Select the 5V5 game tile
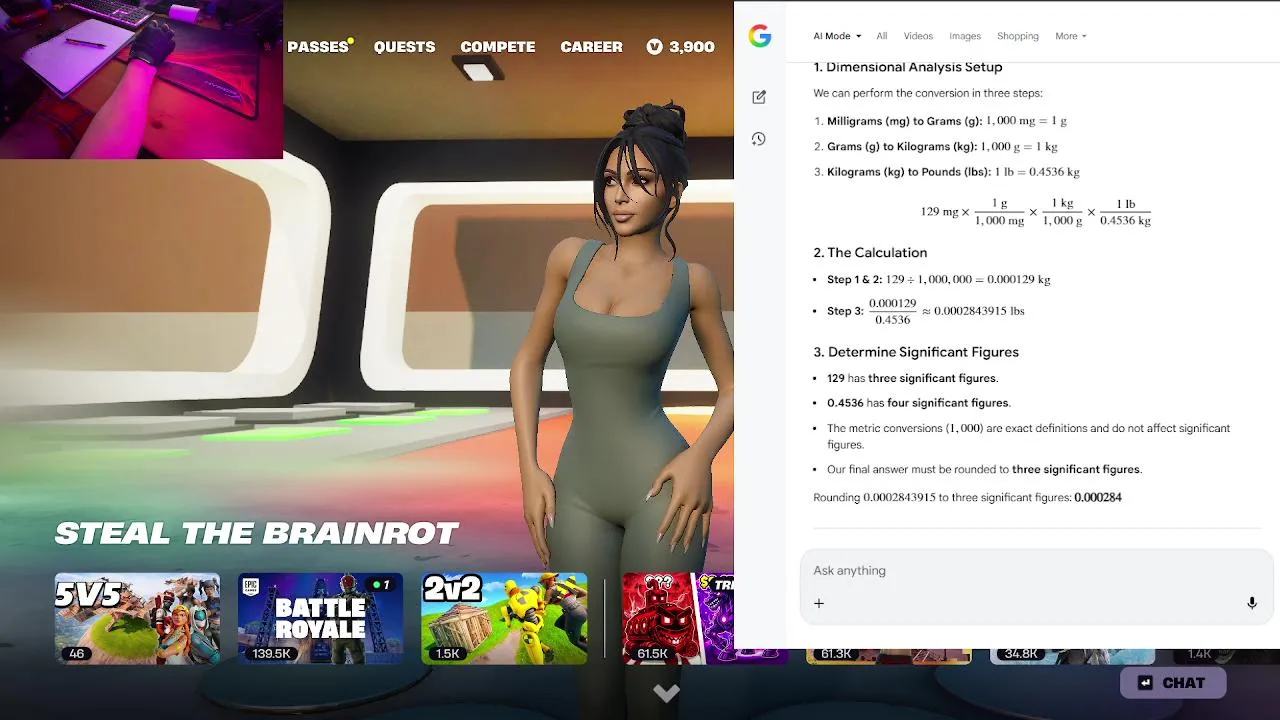Screen dimensions: 1280x720 (137, 618)
